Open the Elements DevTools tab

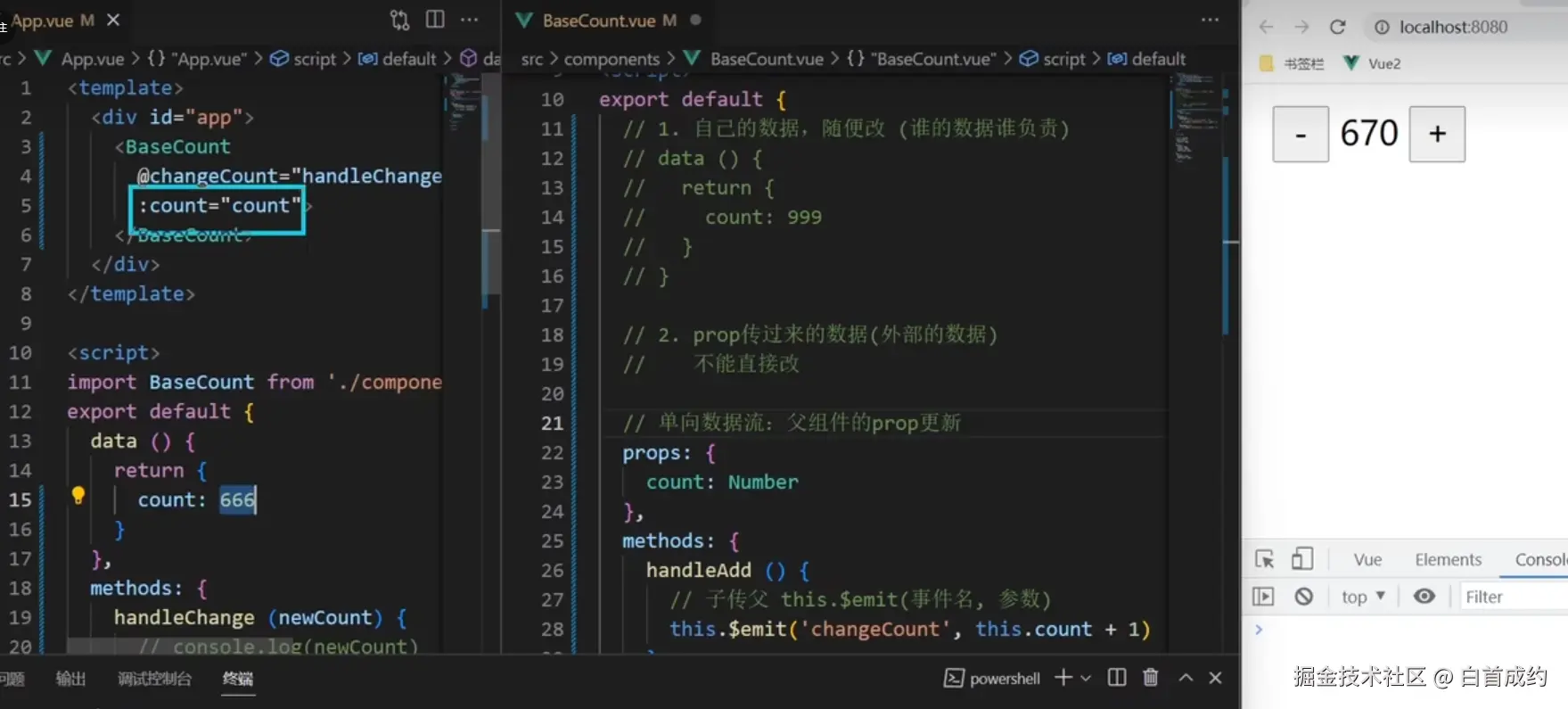[x=1448, y=559]
